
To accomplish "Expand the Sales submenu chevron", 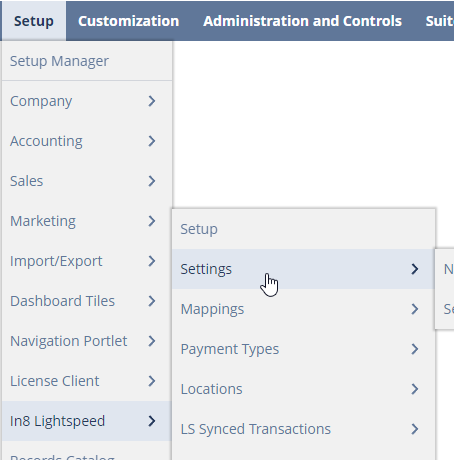I will pyautogui.click(x=152, y=181).
